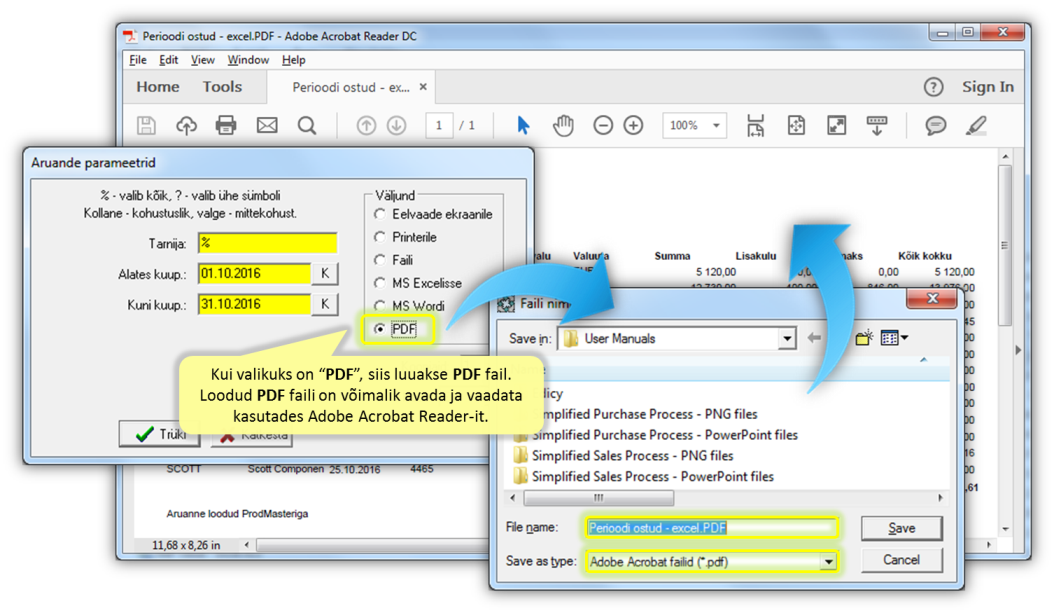The width and height of the screenshot is (1054, 613).
Task: Open calendar K button for Kuni kuup.
Action: tap(325, 304)
